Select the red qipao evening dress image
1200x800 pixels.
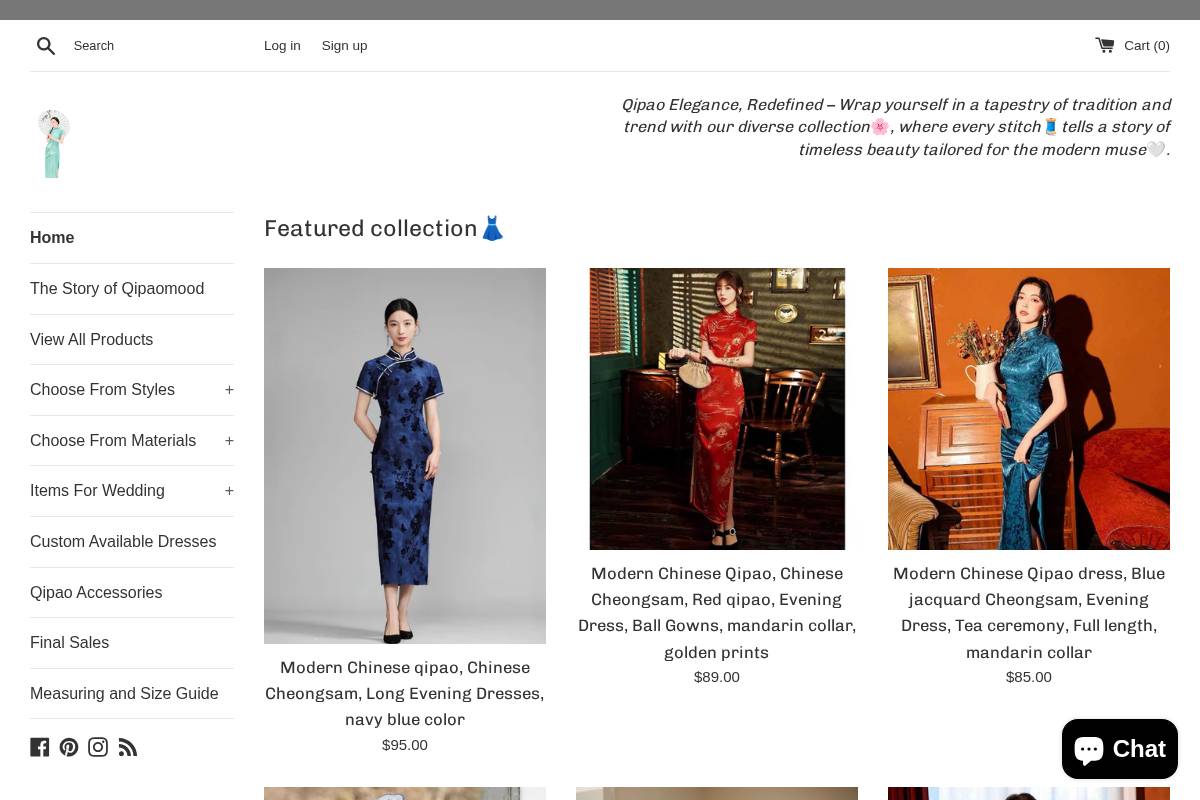(x=716, y=408)
